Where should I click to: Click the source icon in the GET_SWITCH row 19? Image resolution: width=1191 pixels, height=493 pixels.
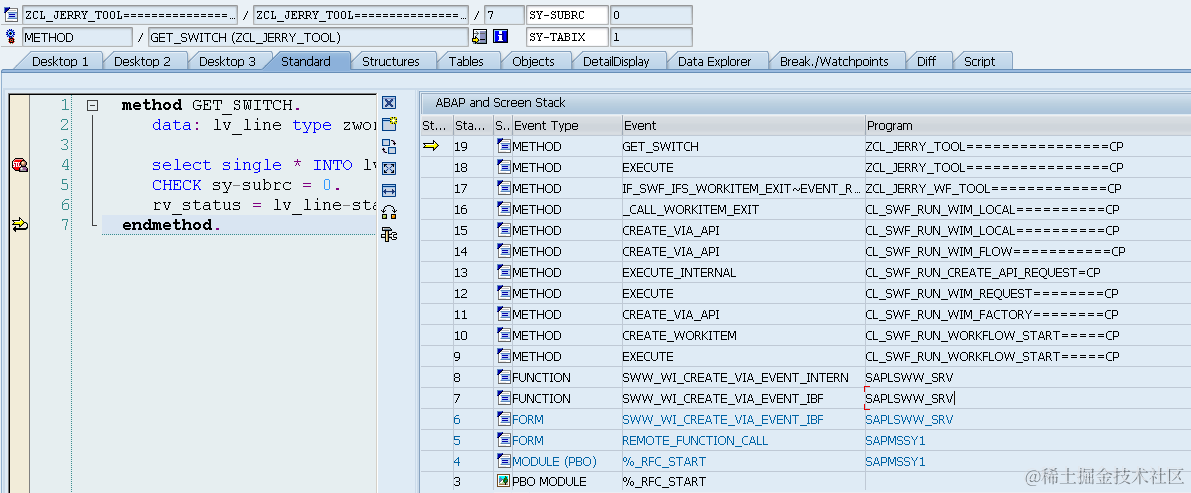[x=504, y=146]
